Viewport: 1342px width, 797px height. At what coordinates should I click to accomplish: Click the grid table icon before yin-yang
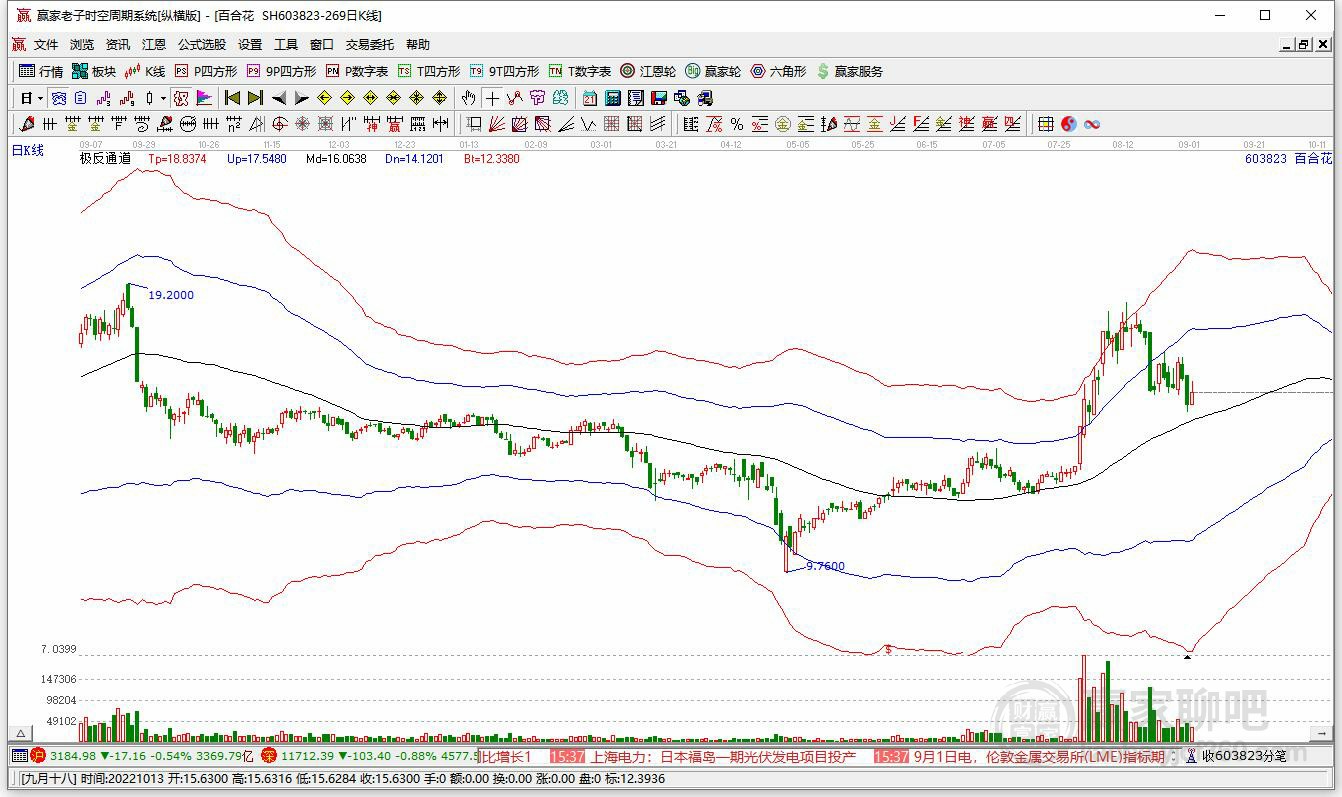(1045, 124)
